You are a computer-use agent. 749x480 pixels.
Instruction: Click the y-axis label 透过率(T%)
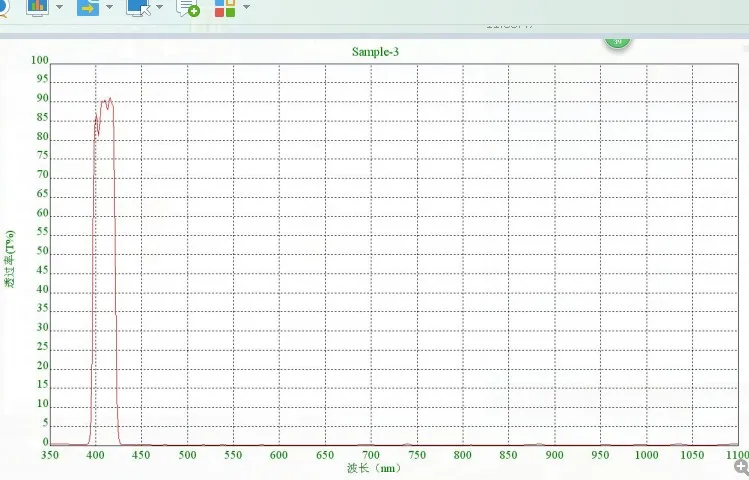[x=10, y=259]
